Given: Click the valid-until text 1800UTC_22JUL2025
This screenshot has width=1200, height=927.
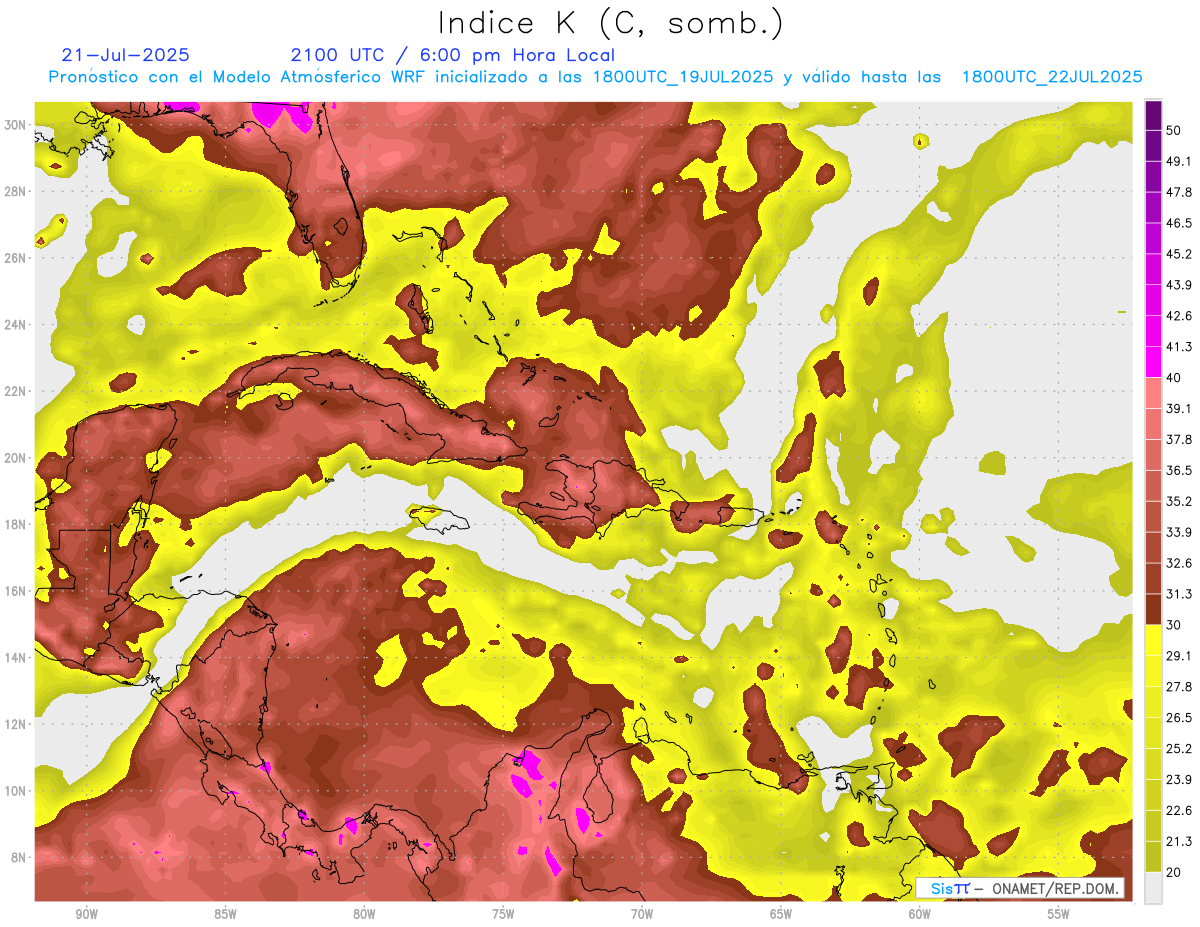Looking at the screenshot, I should point(1052,77).
